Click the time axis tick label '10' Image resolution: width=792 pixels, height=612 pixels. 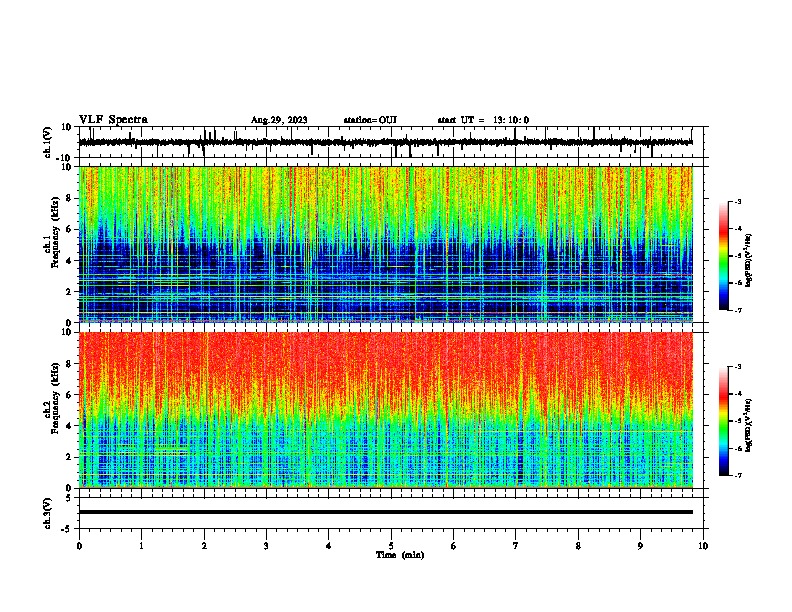(703, 546)
